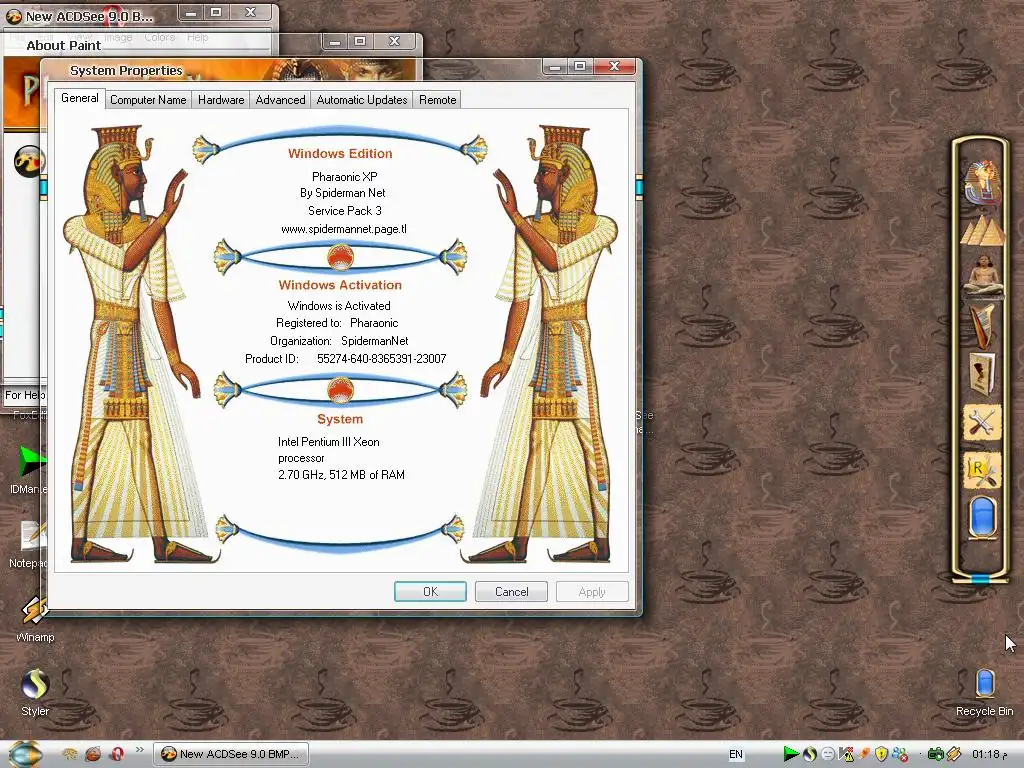Click the Intel Pentium III Xeon text
The image size is (1024, 768).
point(328,441)
